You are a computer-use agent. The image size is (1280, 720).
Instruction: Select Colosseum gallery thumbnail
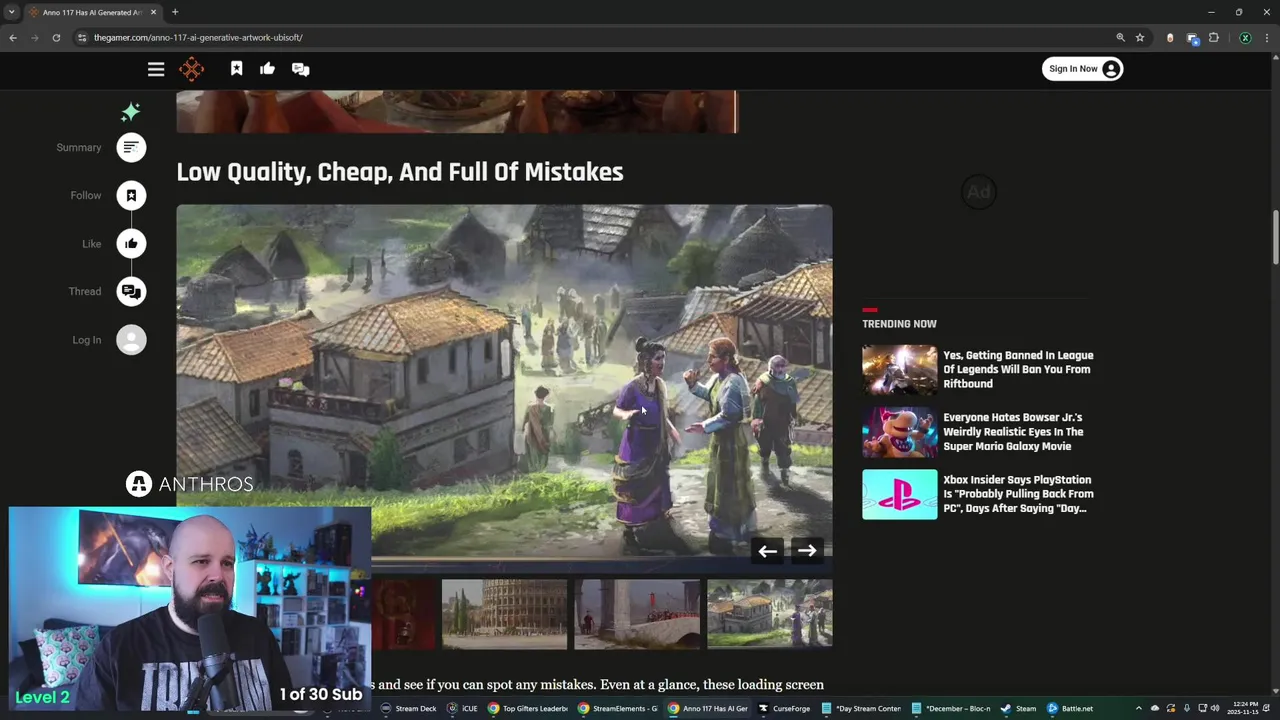point(504,614)
